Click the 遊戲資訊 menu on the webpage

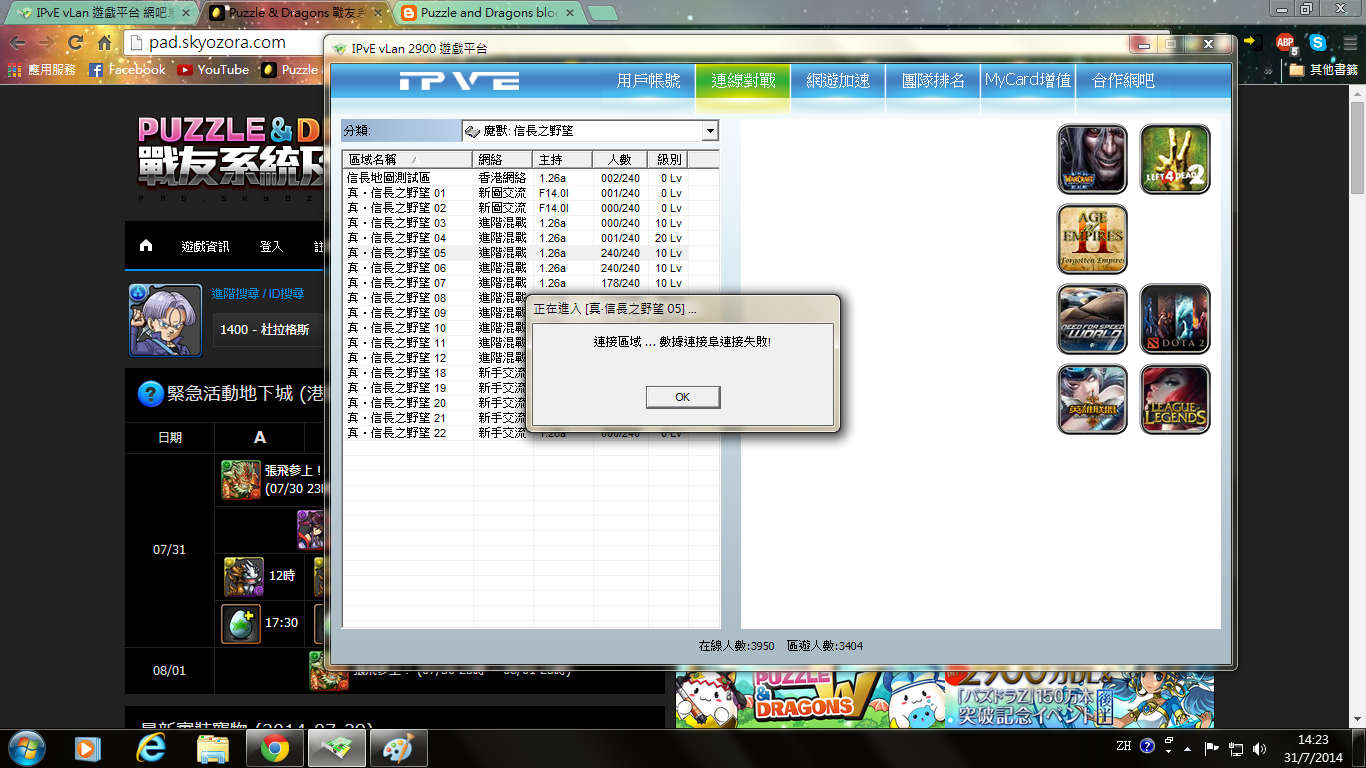(205, 247)
